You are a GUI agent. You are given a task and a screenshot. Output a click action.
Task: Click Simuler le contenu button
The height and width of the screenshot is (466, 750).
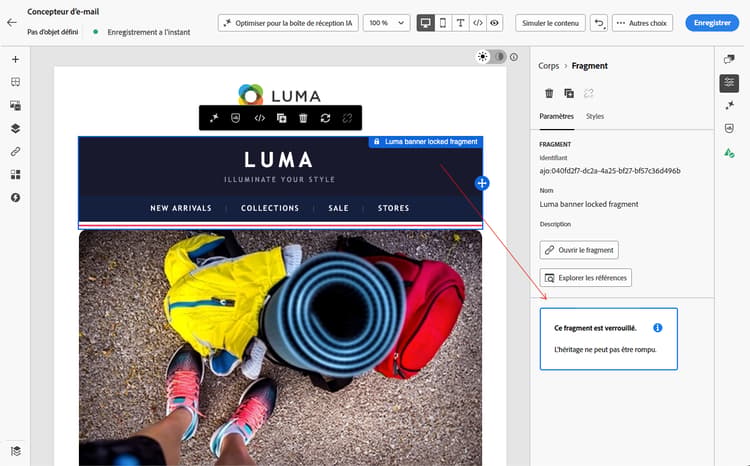tap(550, 22)
